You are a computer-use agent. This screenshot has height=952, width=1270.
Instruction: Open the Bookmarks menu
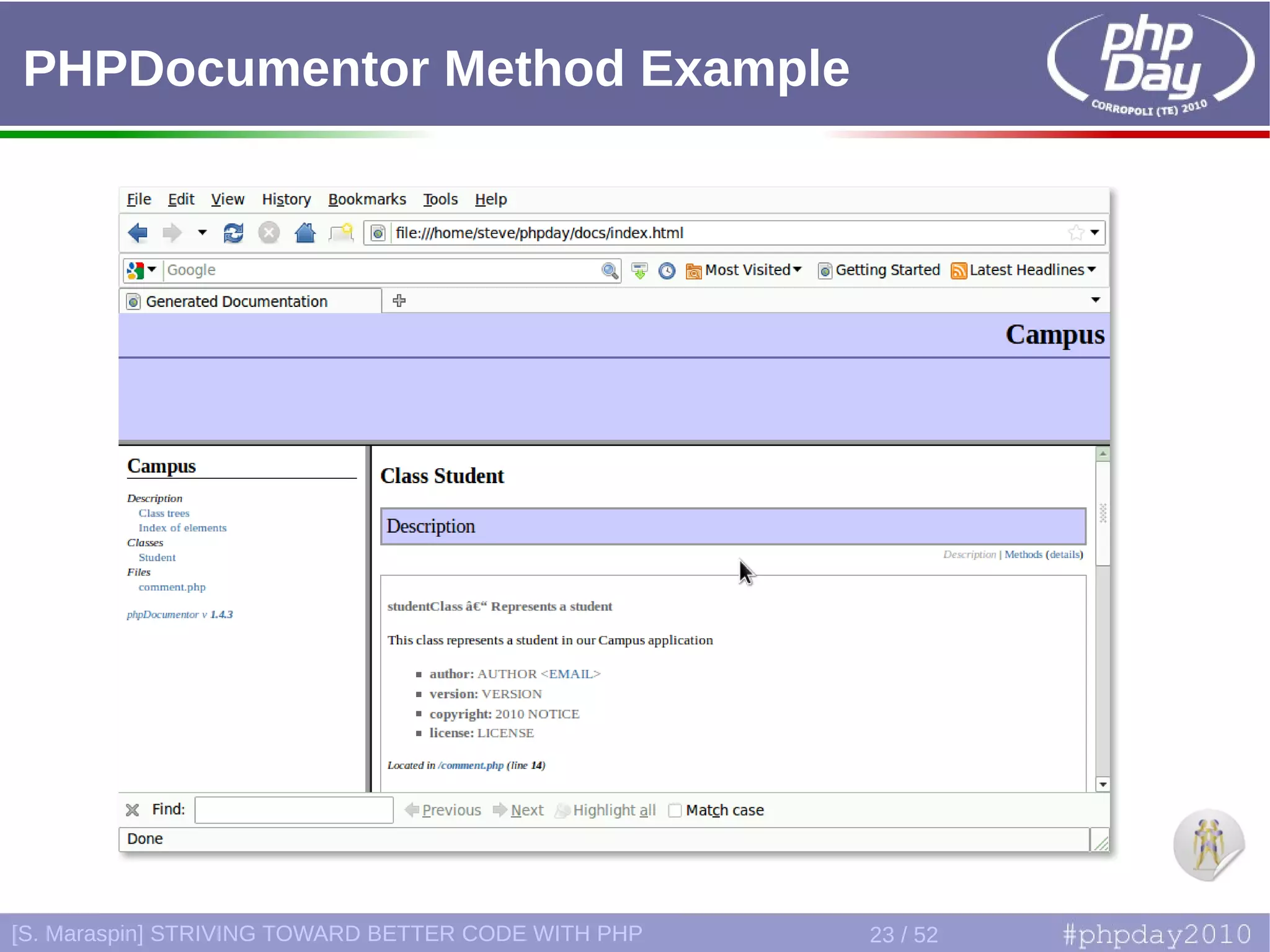click(366, 200)
